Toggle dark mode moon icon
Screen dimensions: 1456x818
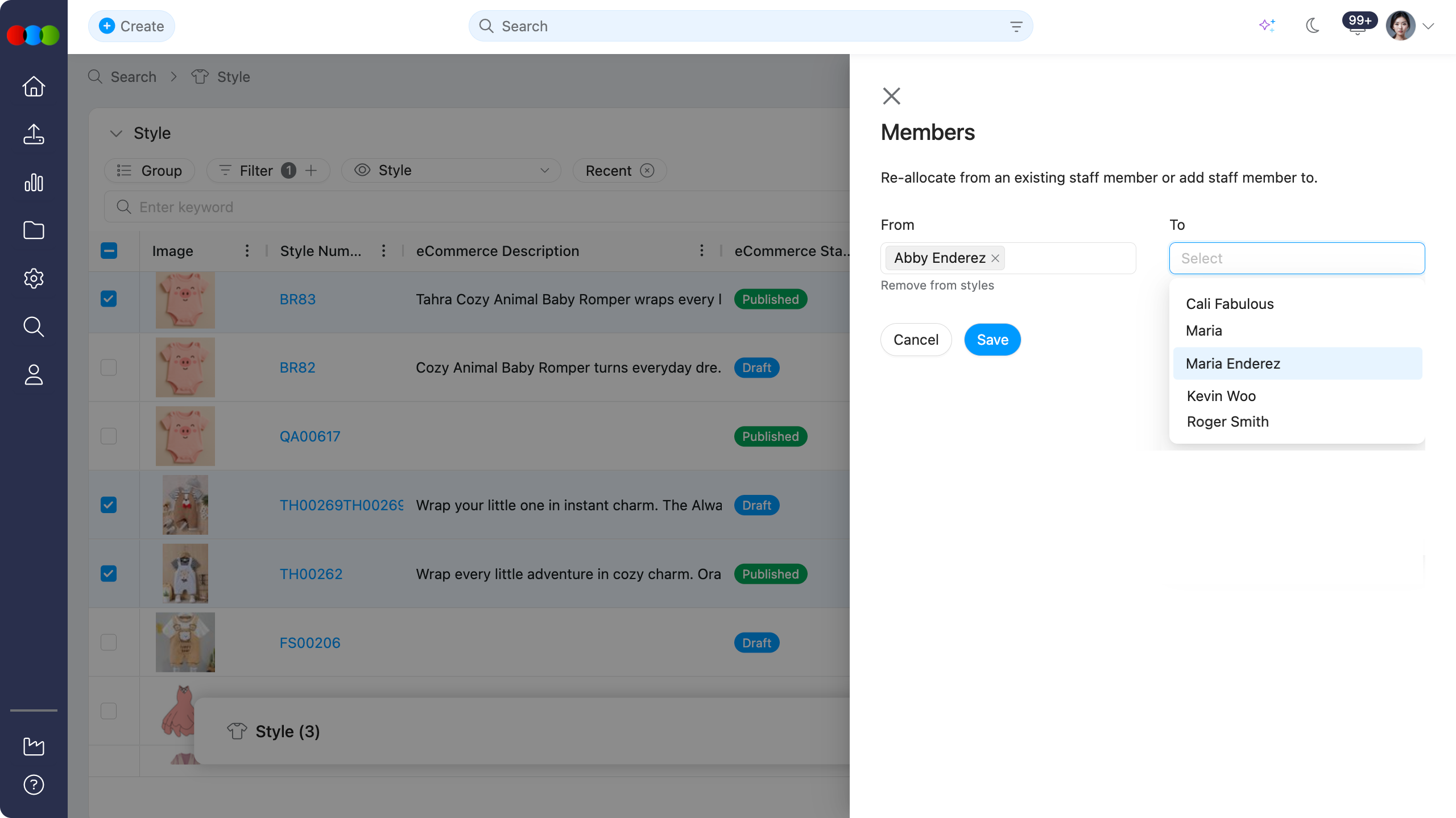(1313, 26)
